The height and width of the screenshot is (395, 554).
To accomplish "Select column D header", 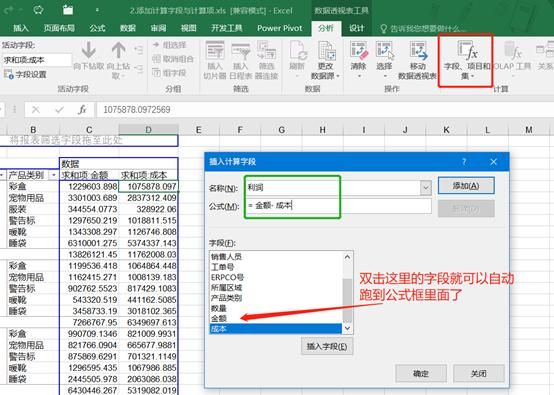I will (148, 130).
